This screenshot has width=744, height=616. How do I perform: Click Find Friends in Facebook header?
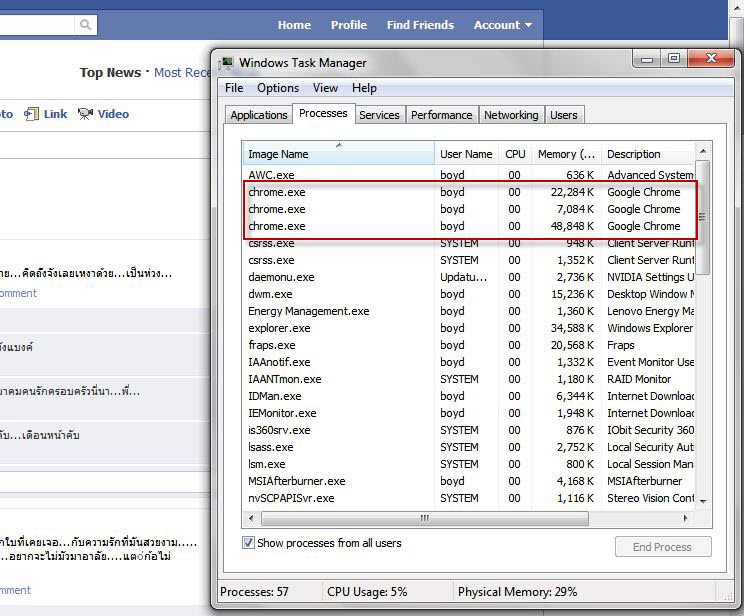420,25
